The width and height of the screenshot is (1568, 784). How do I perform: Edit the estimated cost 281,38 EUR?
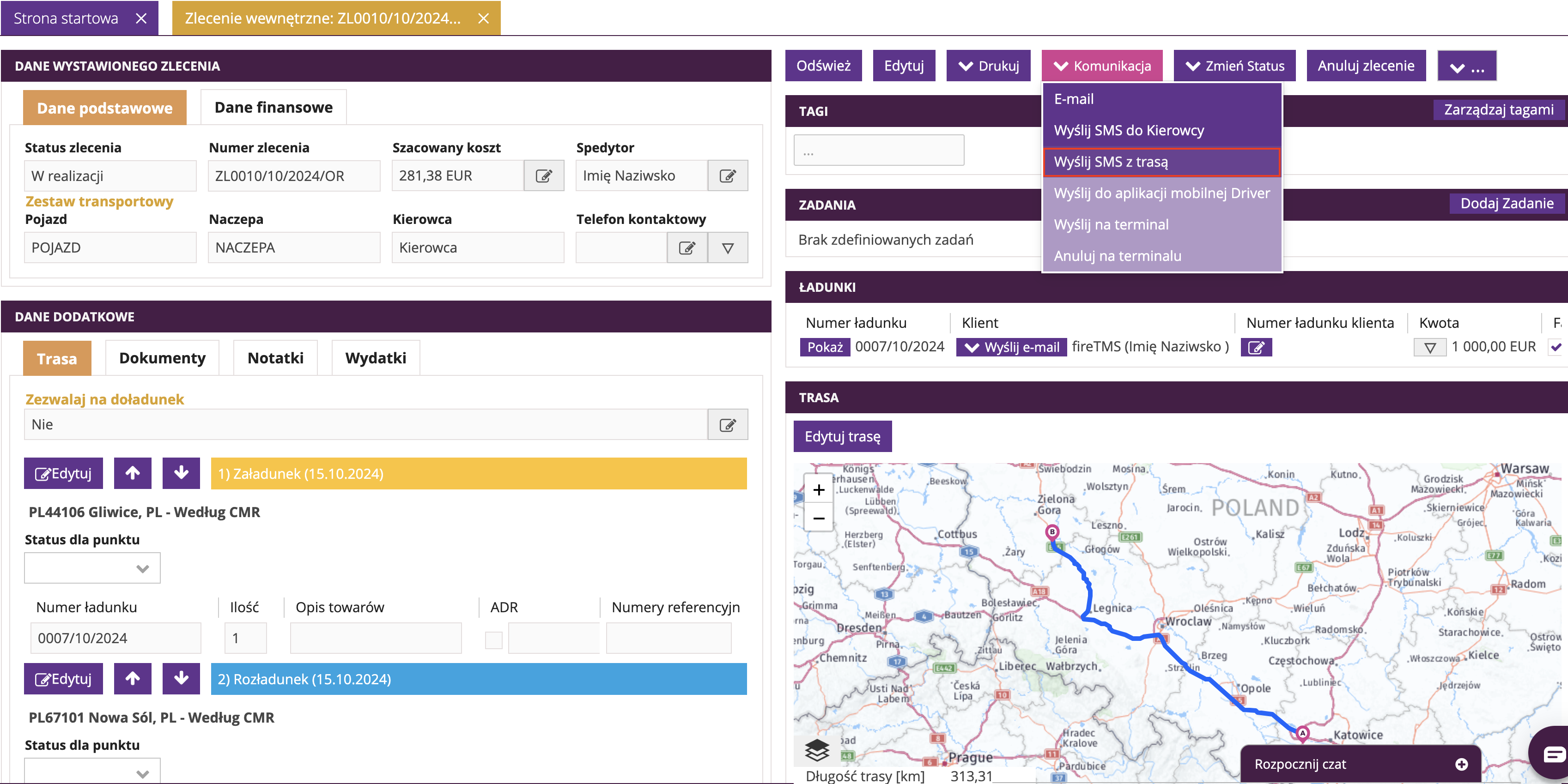(544, 176)
